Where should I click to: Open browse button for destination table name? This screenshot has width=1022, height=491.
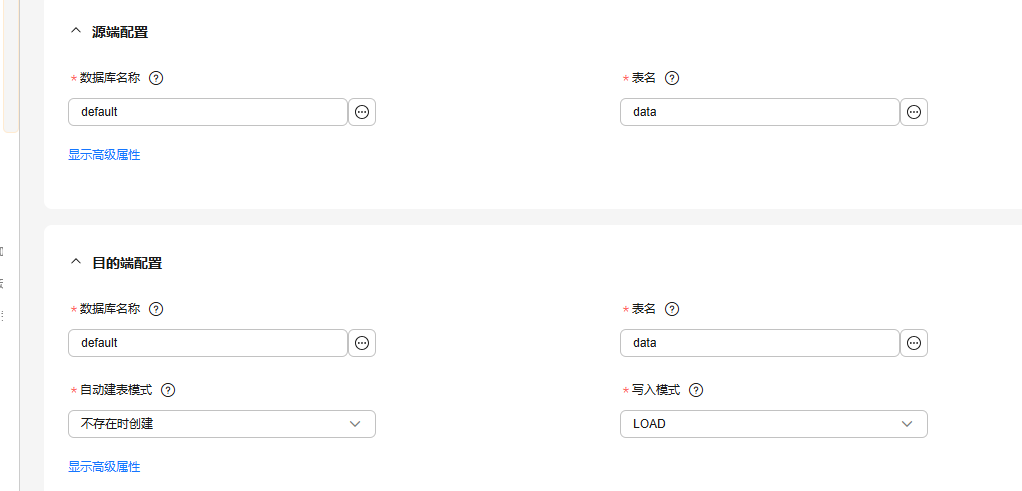914,343
